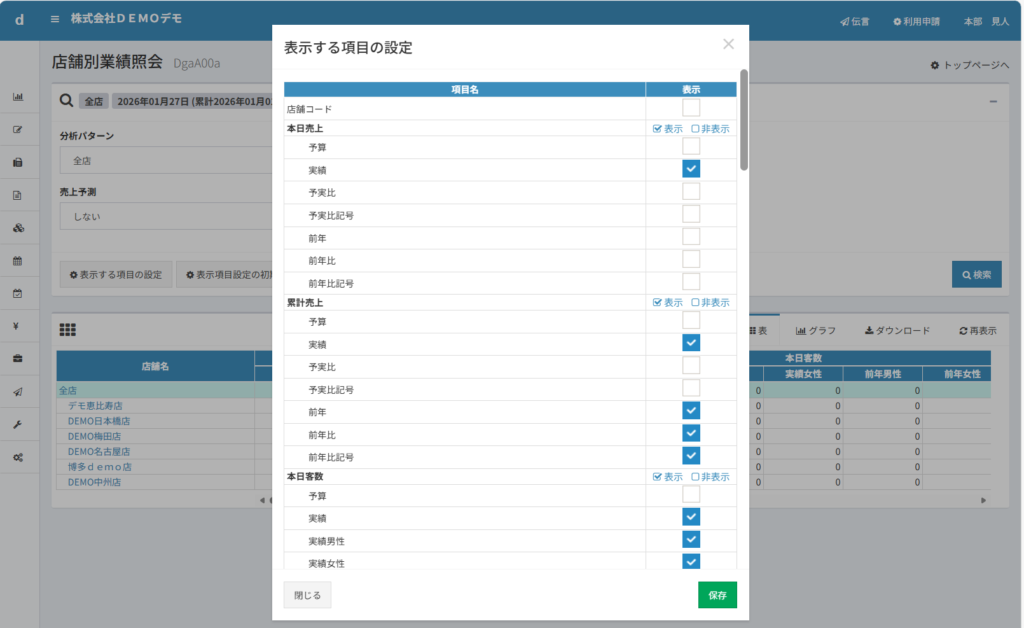Open the calendar icon in sidebar
1024x628 pixels.
coord(18,261)
